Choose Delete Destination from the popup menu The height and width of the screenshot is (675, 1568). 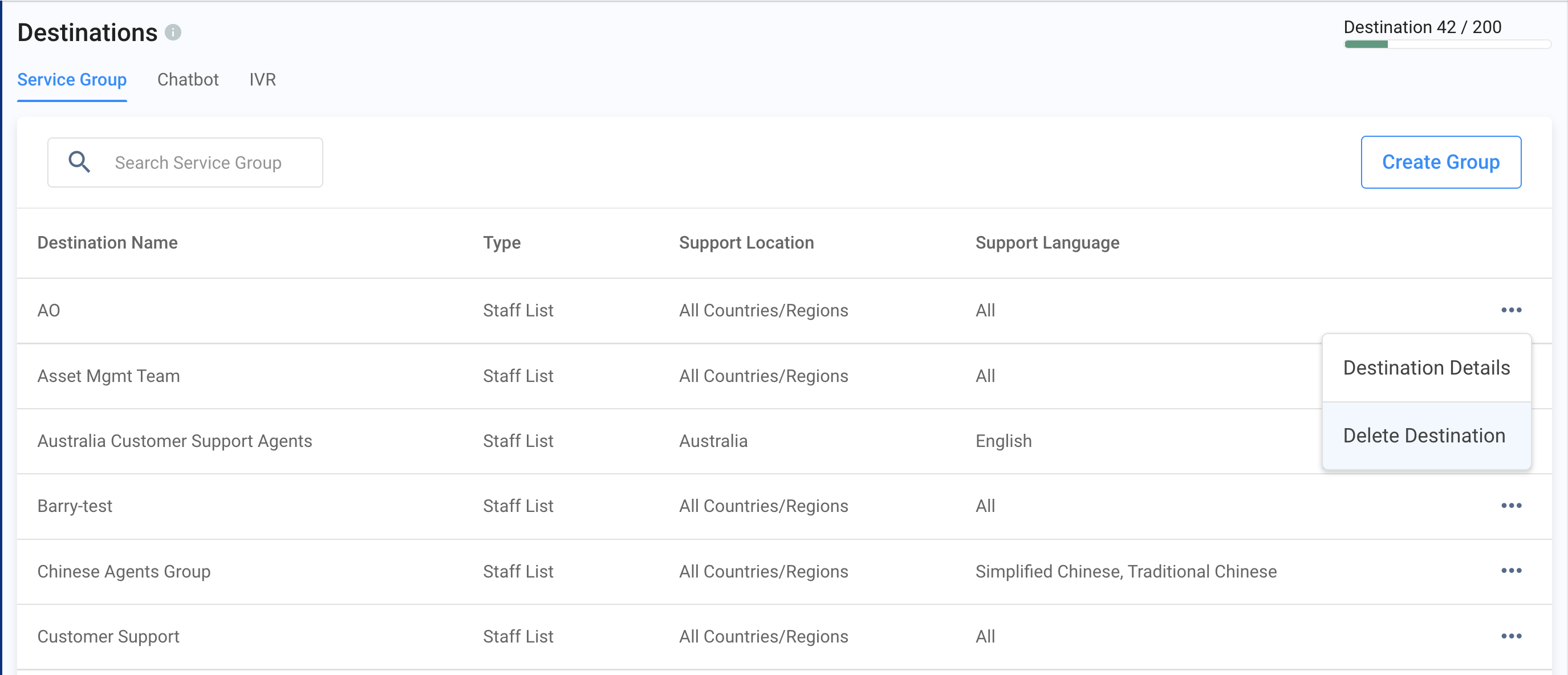point(1426,435)
